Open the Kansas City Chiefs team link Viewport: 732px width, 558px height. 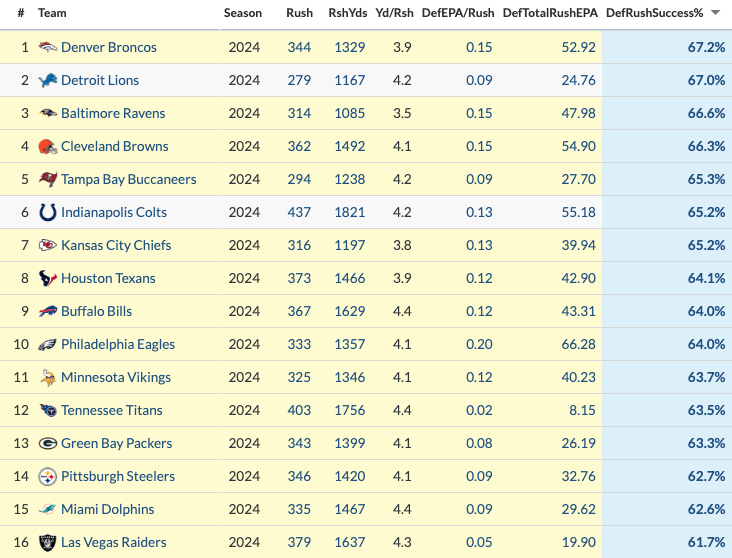116,245
